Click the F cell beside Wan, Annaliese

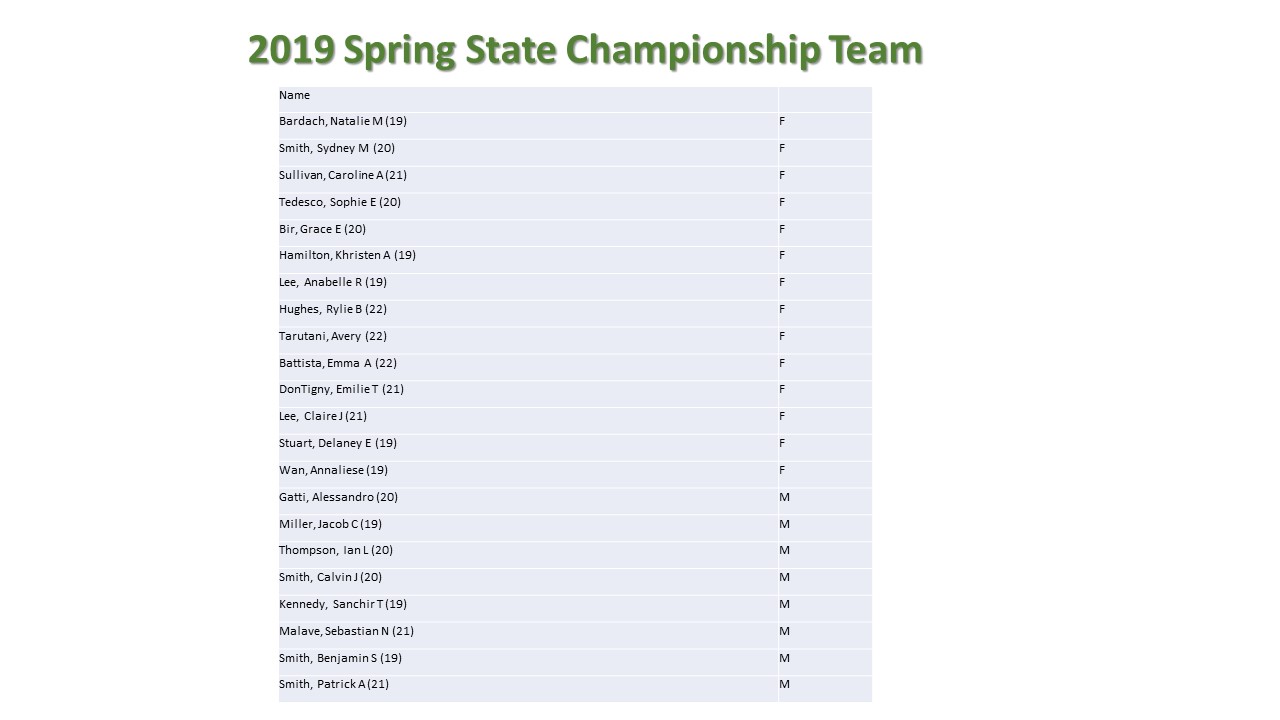tap(825, 474)
